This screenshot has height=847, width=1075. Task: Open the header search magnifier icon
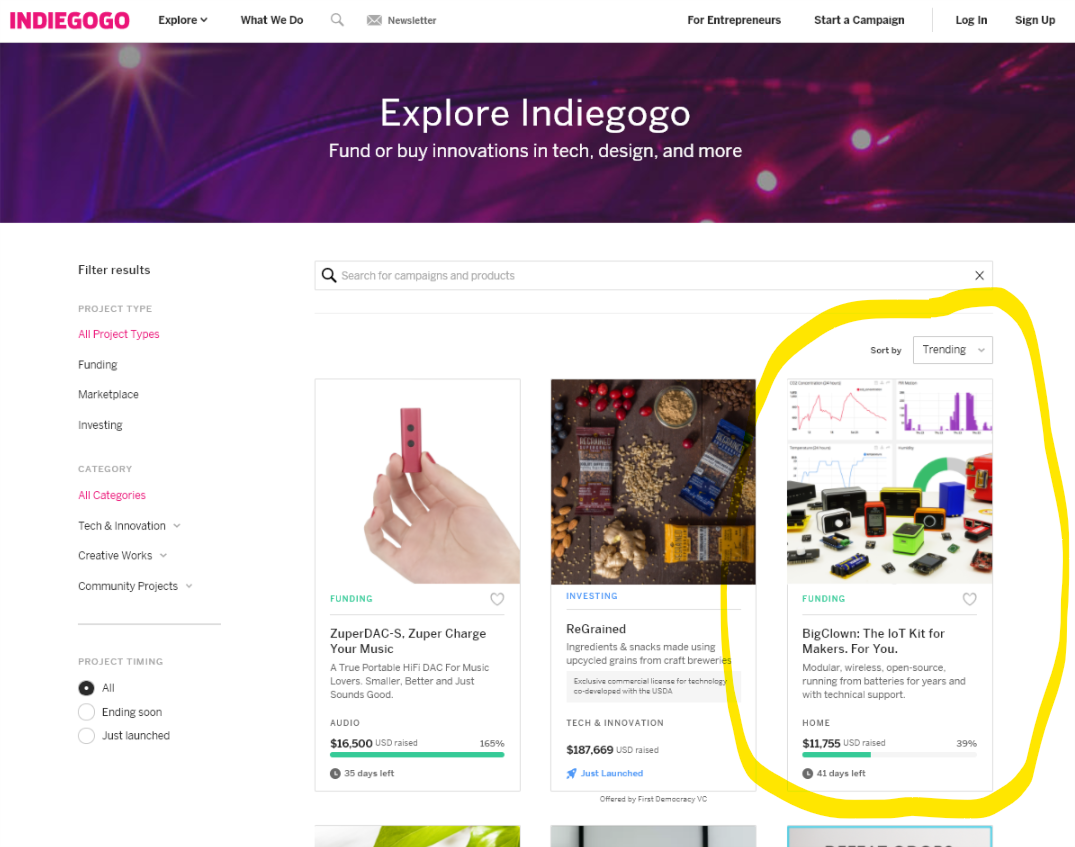(337, 20)
